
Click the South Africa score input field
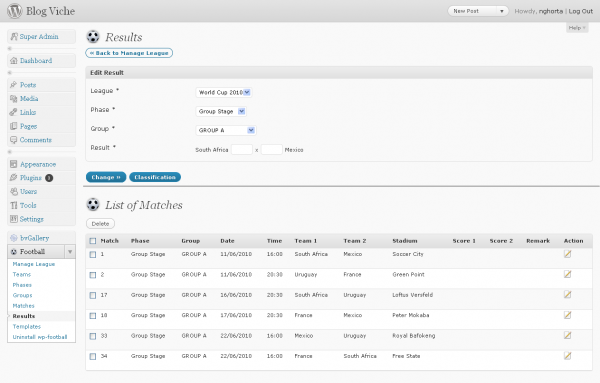[242, 149]
